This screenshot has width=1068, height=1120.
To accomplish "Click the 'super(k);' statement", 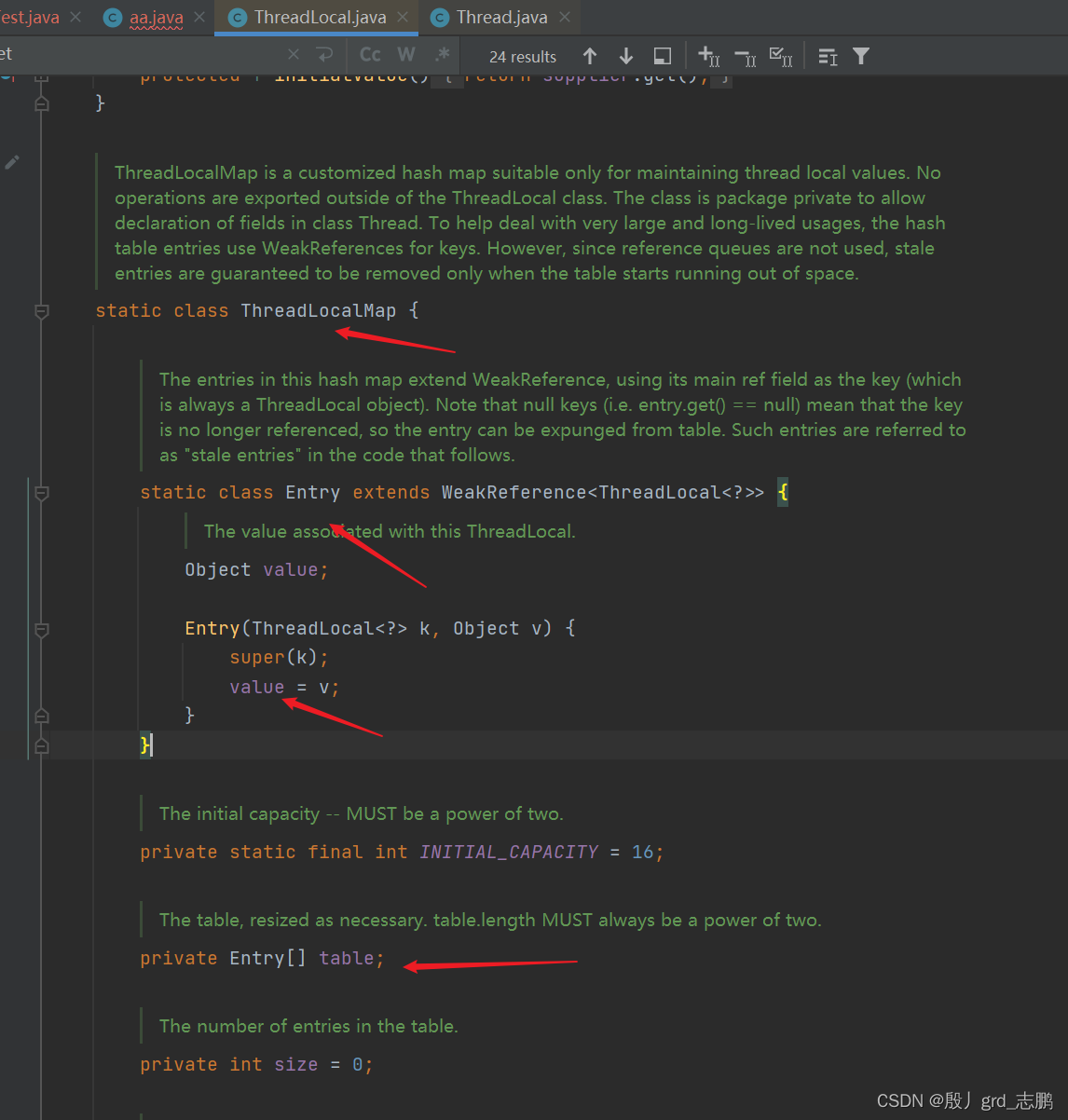I will click(x=279, y=657).
